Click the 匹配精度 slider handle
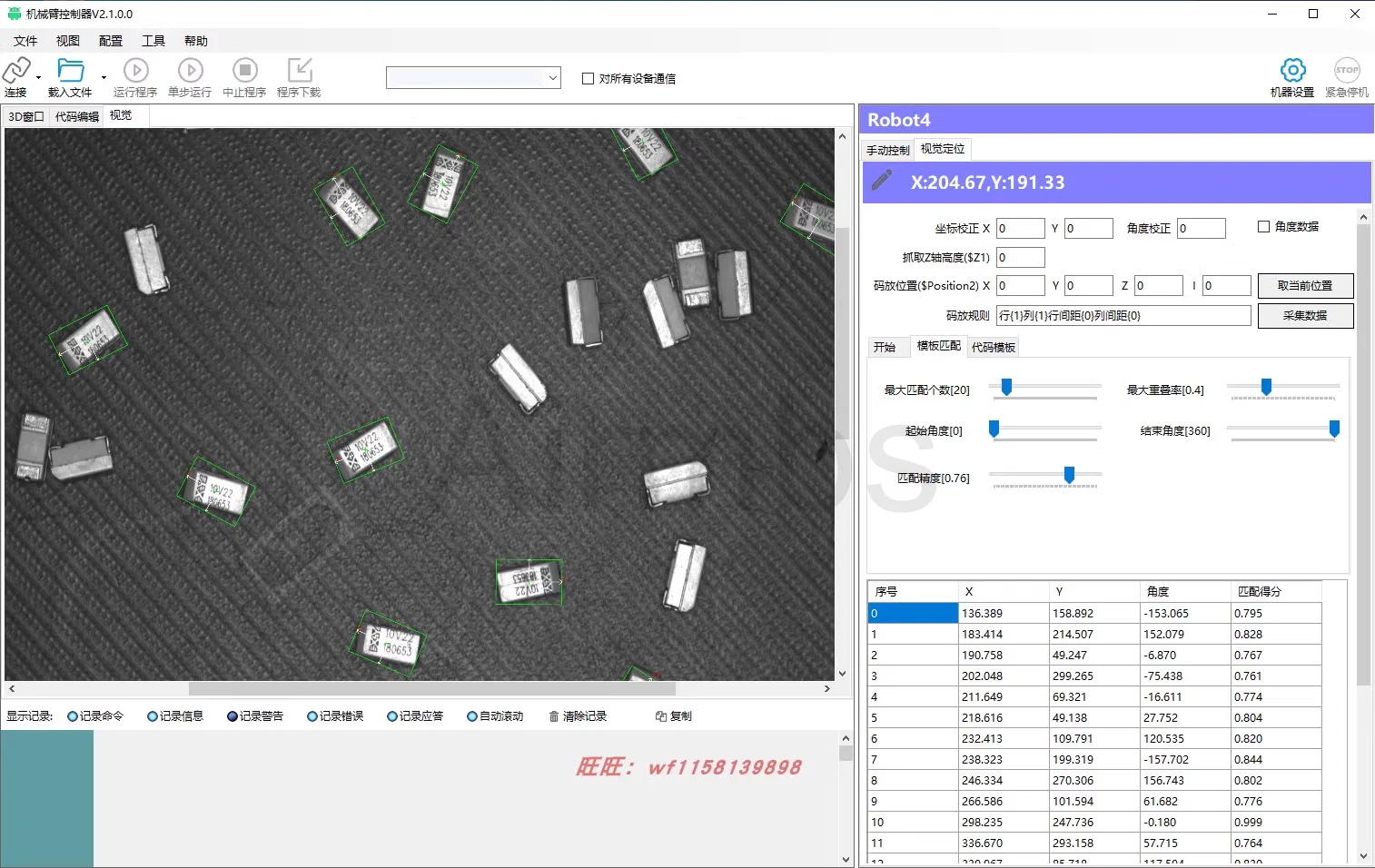Image resolution: width=1375 pixels, height=868 pixels. [x=1069, y=475]
